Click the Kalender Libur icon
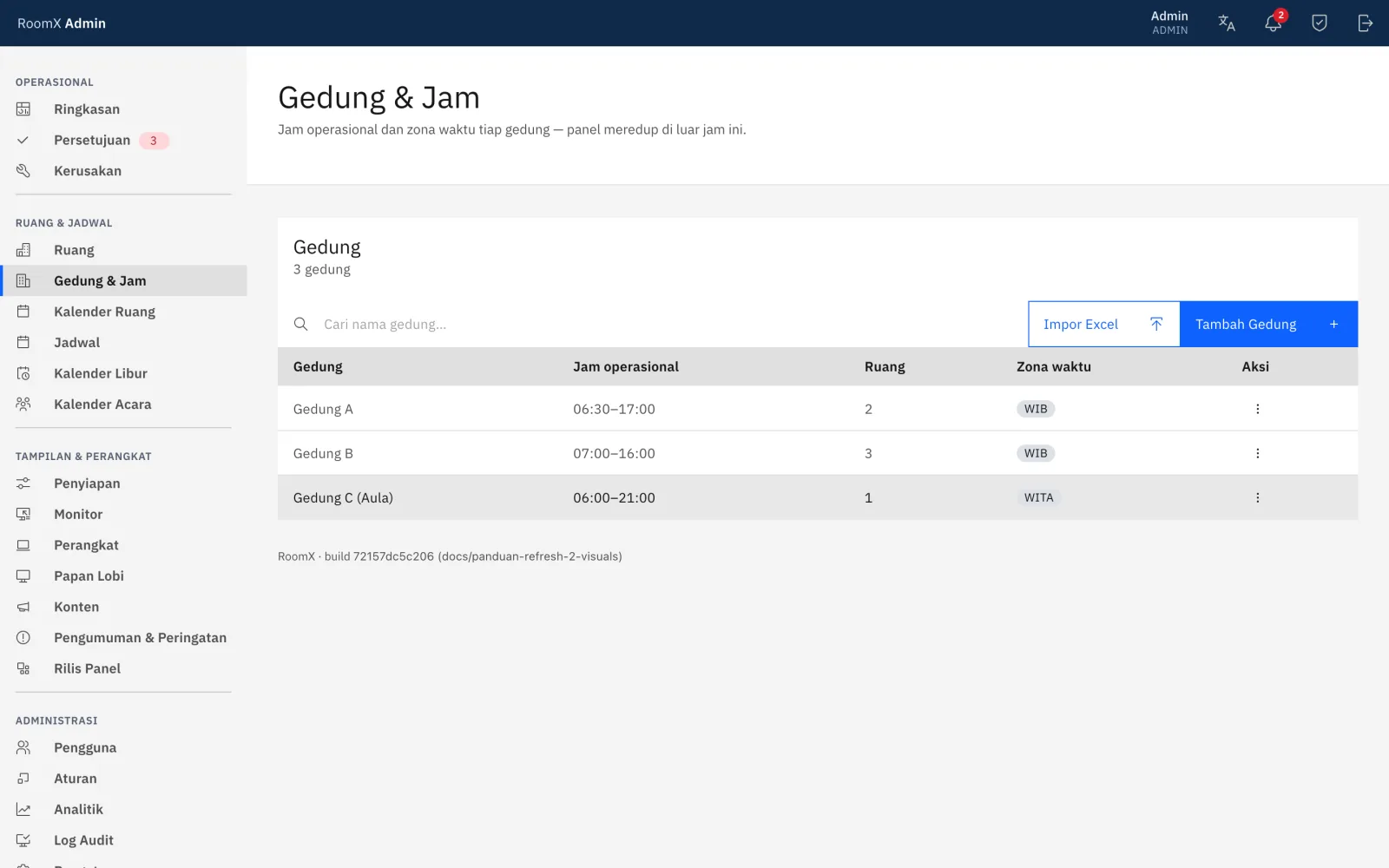The image size is (1389, 868). click(23, 373)
